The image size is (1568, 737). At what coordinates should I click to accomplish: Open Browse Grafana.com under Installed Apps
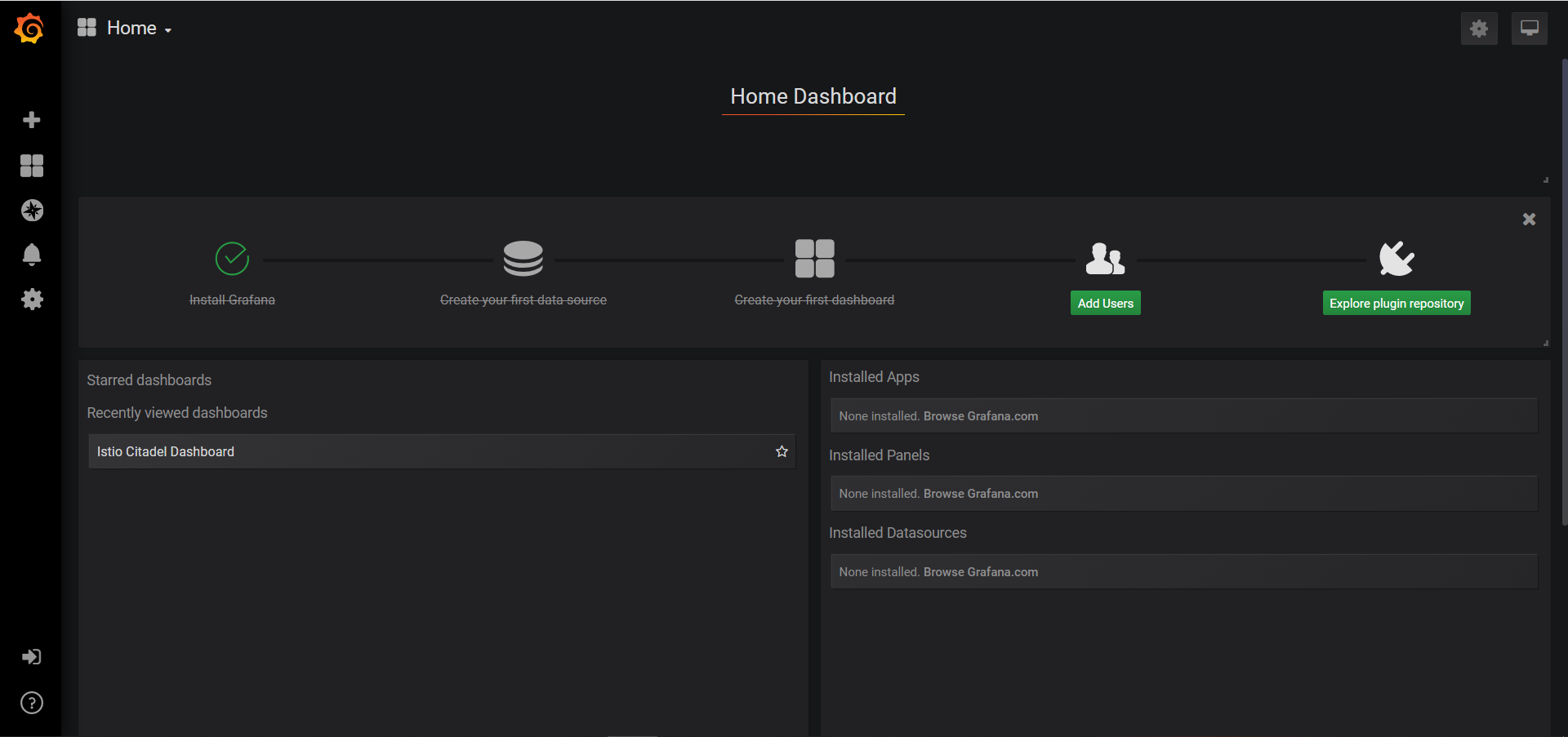[x=981, y=415]
